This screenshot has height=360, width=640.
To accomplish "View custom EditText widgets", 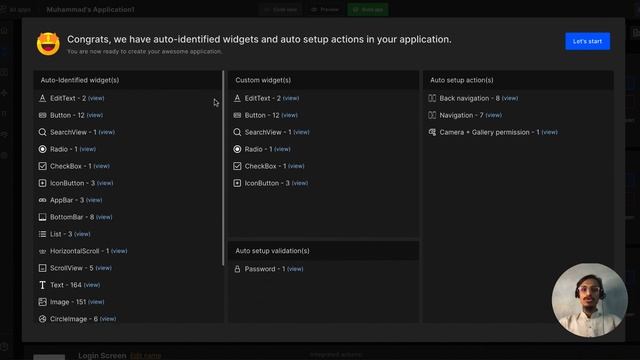I will [291, 98].
